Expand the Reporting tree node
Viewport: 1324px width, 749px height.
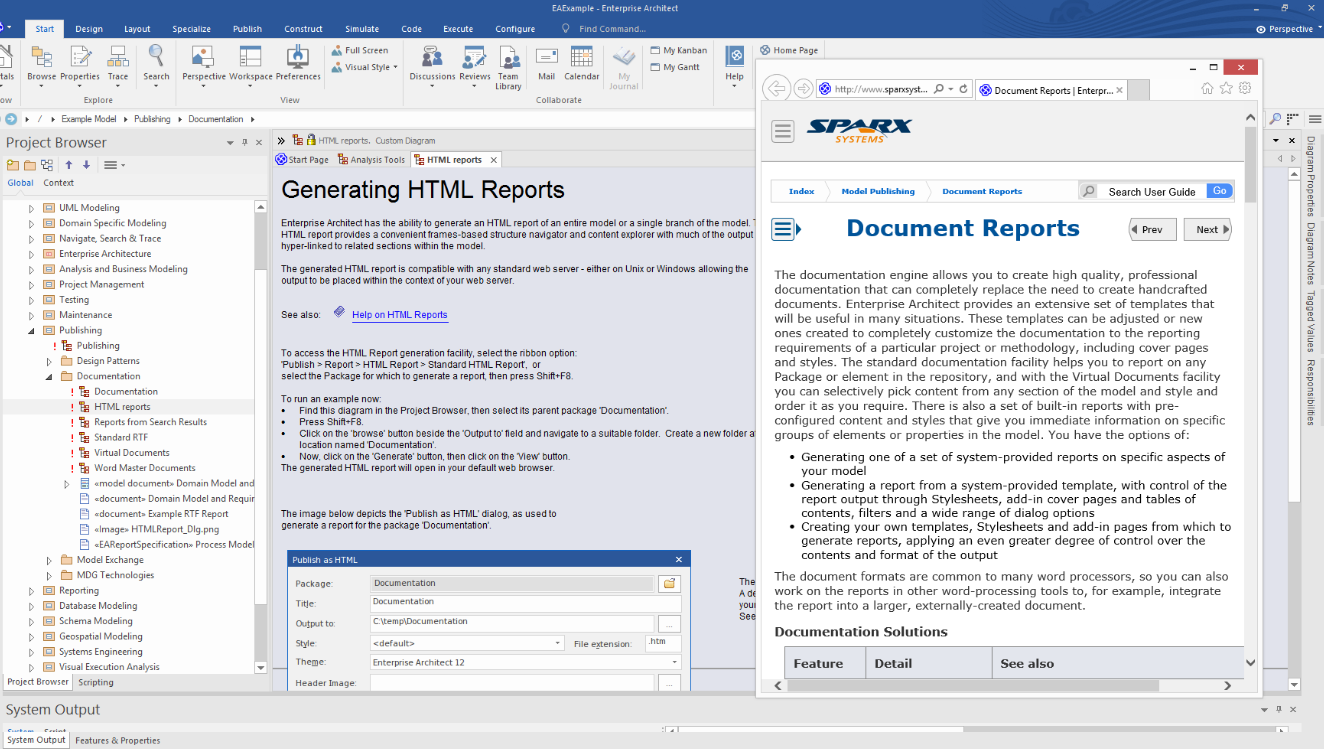tap(31, 590)
